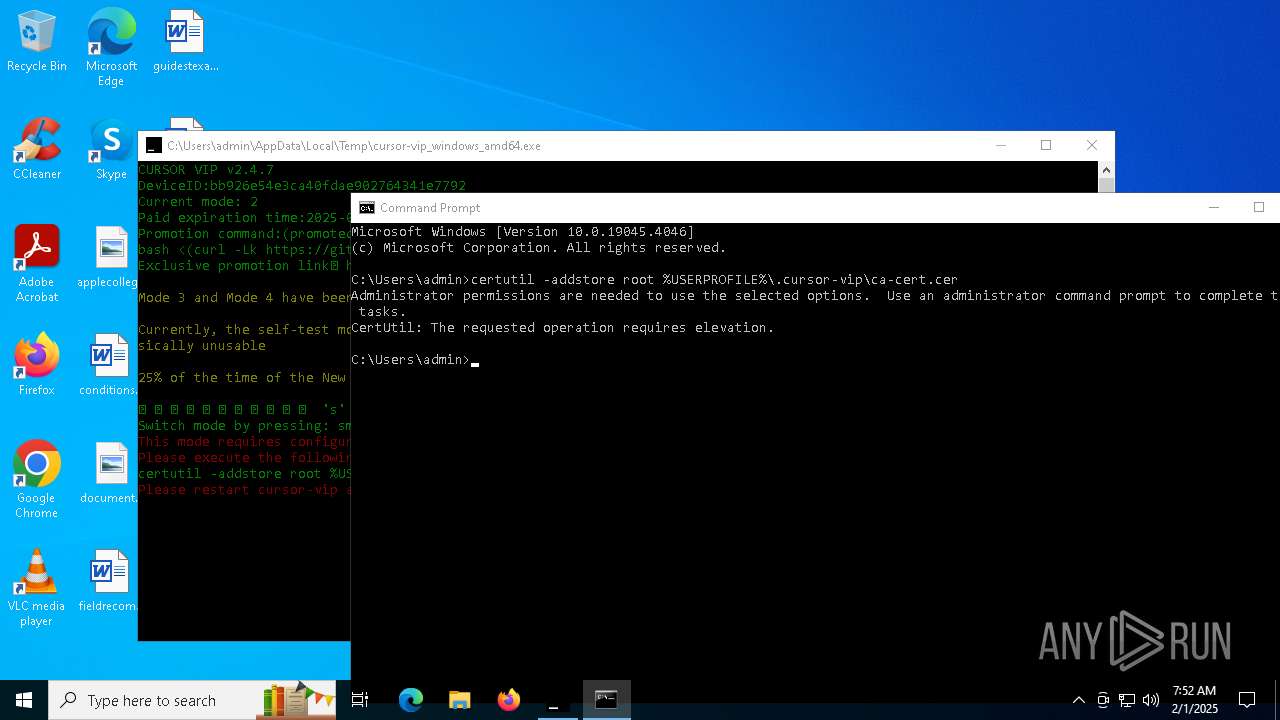This screenshot has height=720, width=1280.
Task: Click the 'CURSOR VIP v2.4.7' line
Action: 206,170
